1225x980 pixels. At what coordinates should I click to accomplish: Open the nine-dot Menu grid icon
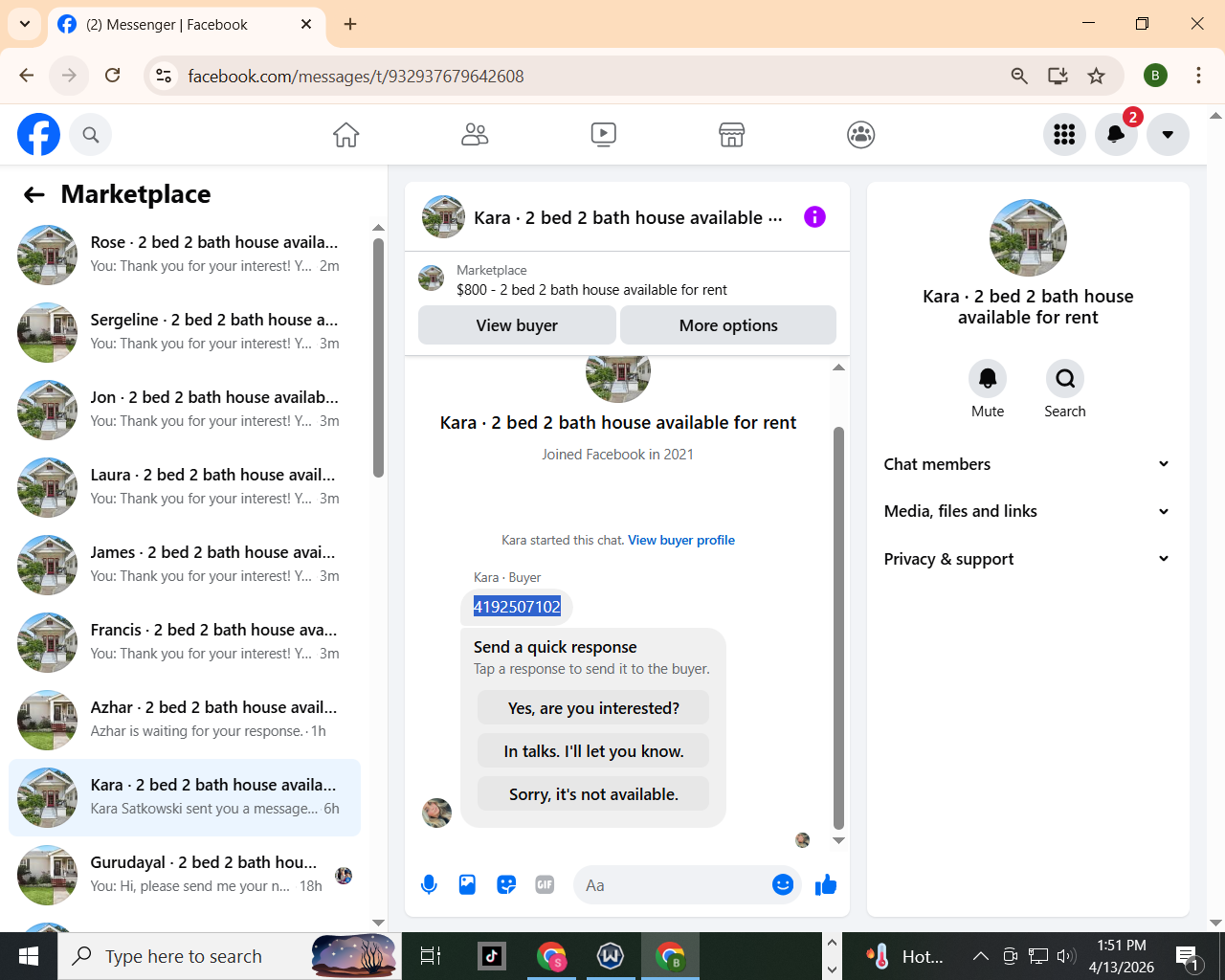click(1064, 135)
